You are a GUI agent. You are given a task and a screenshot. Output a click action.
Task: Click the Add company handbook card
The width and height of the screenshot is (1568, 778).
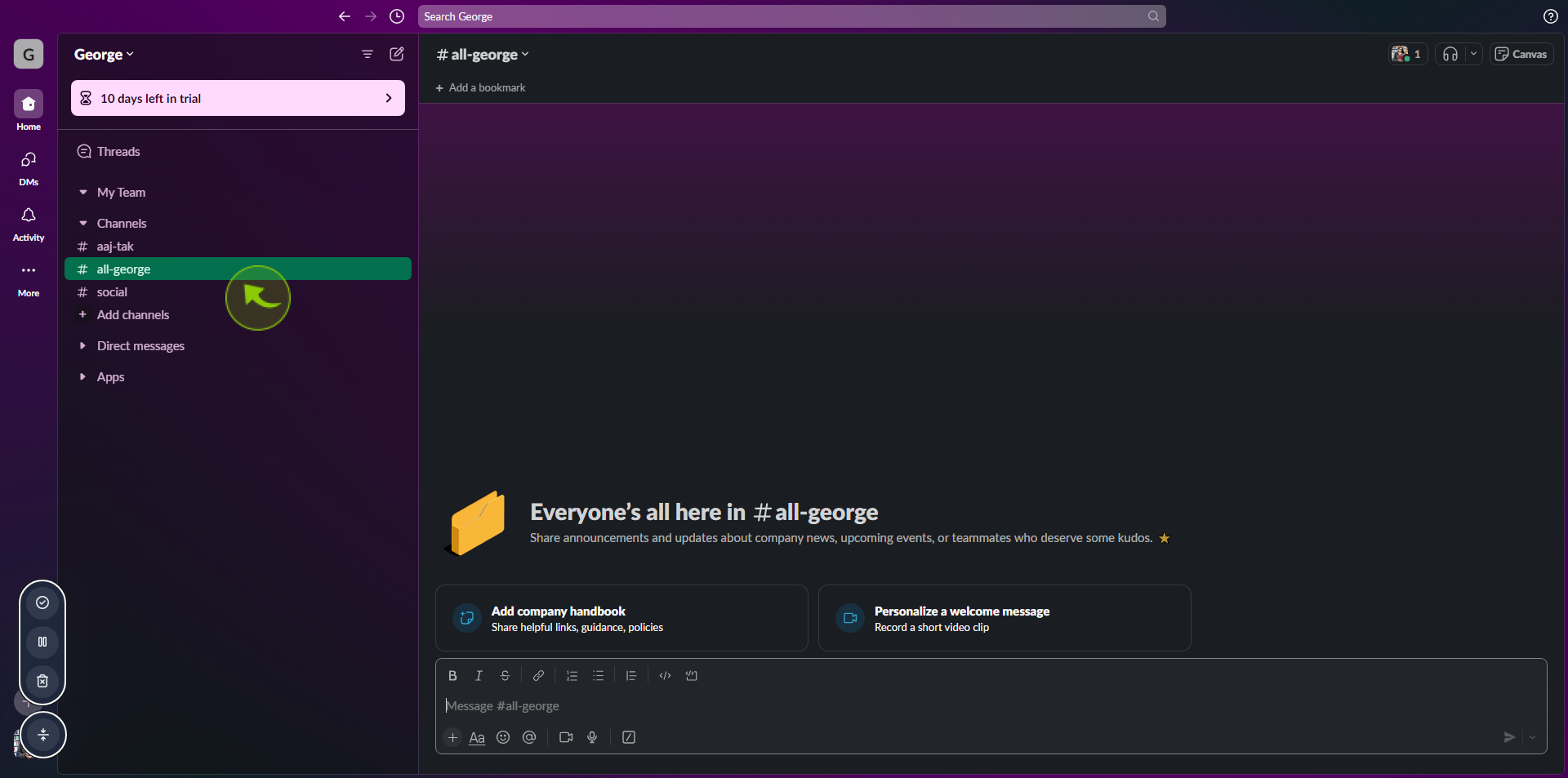[621, 618]
